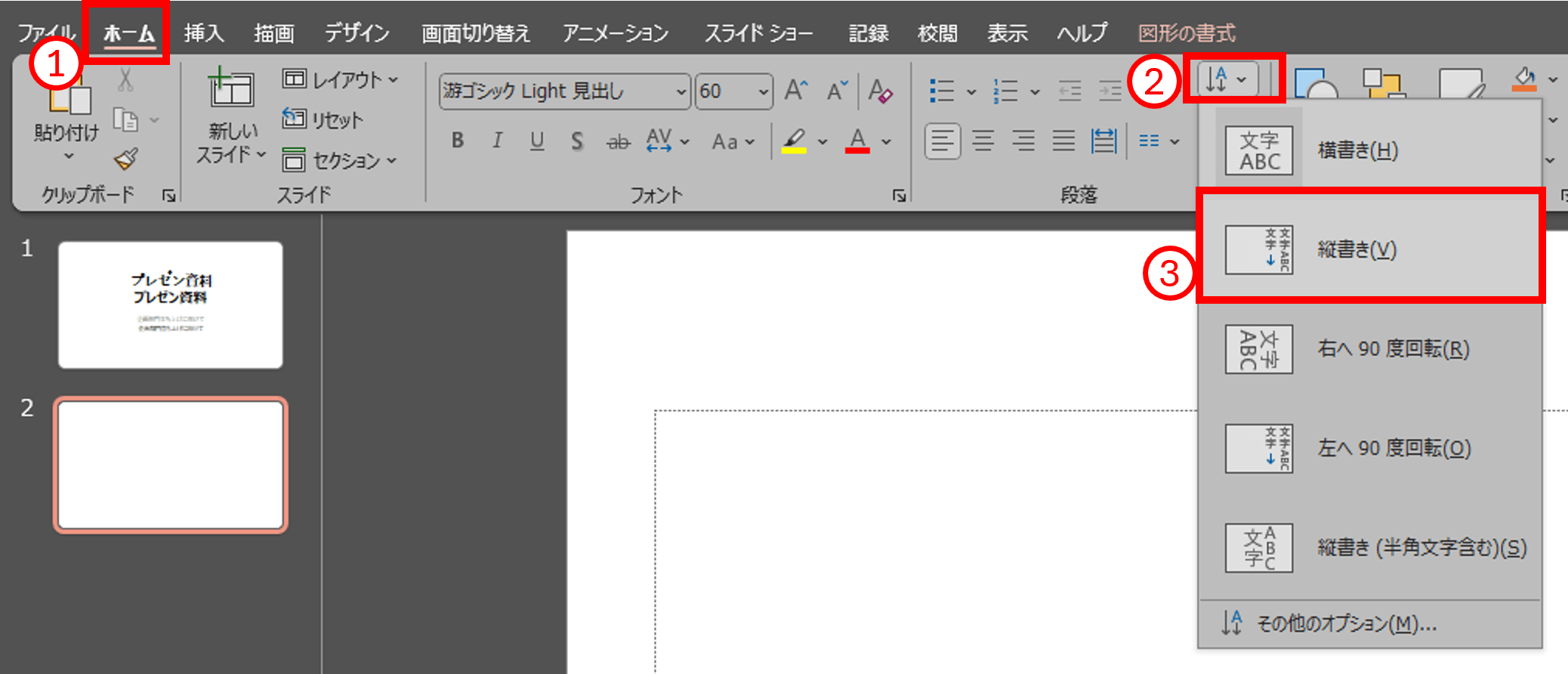Open the レイアウト dropdown
The width and height of the screenshot is (1568, 674).
(x=341, y=79)
